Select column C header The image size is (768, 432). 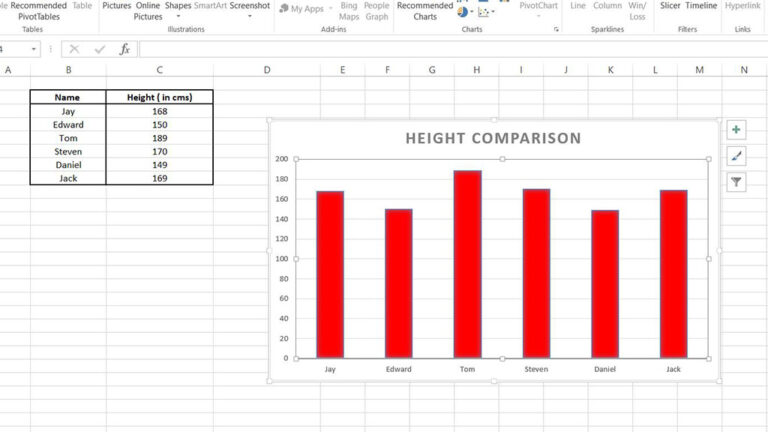coord(160,70)
